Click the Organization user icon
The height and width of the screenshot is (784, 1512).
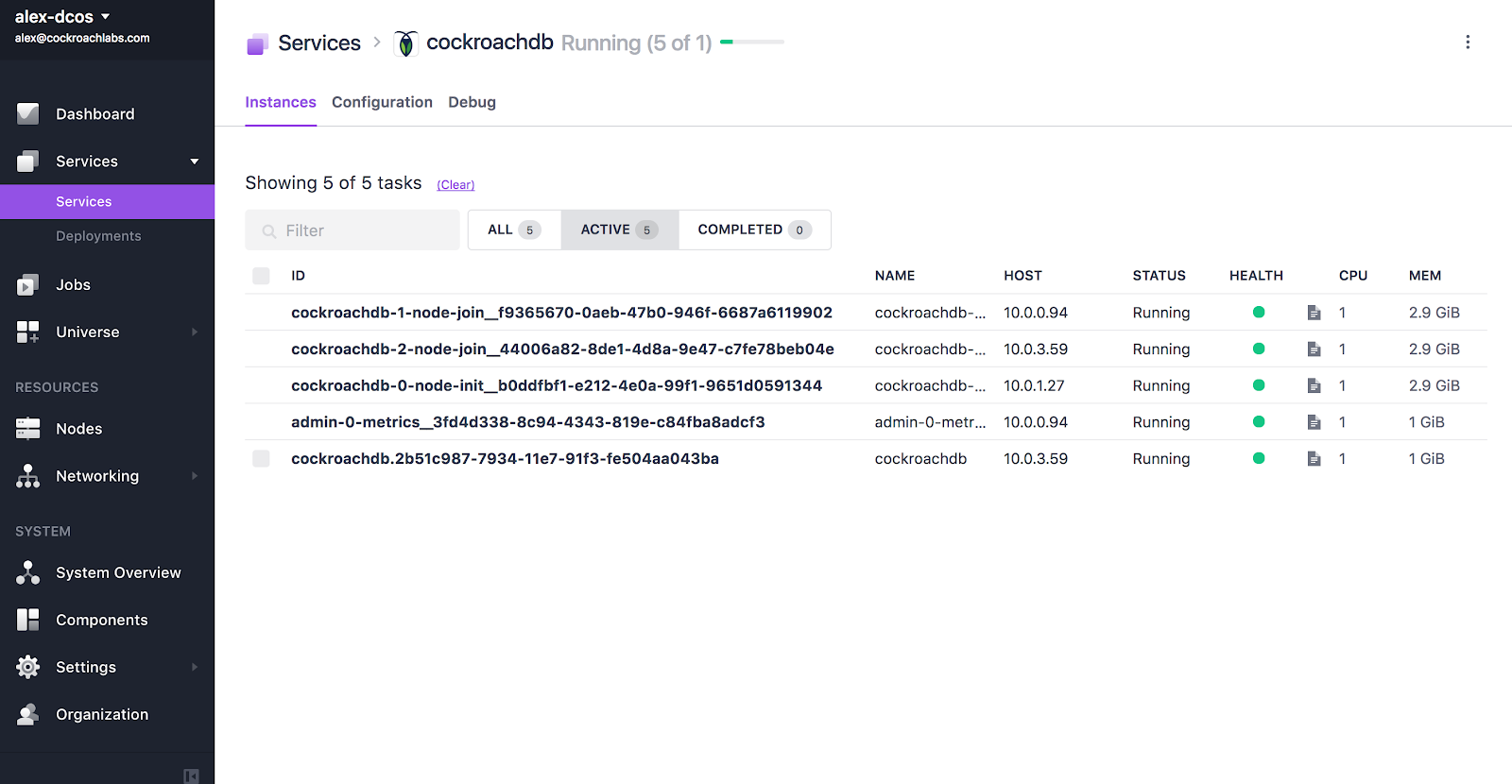tap(28, 714)
